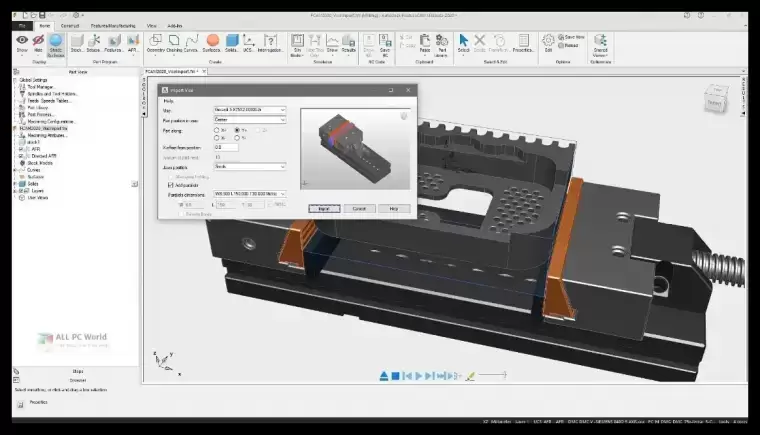Open the Part Library icon
760x435 pixels.
[x=442, y=40]
